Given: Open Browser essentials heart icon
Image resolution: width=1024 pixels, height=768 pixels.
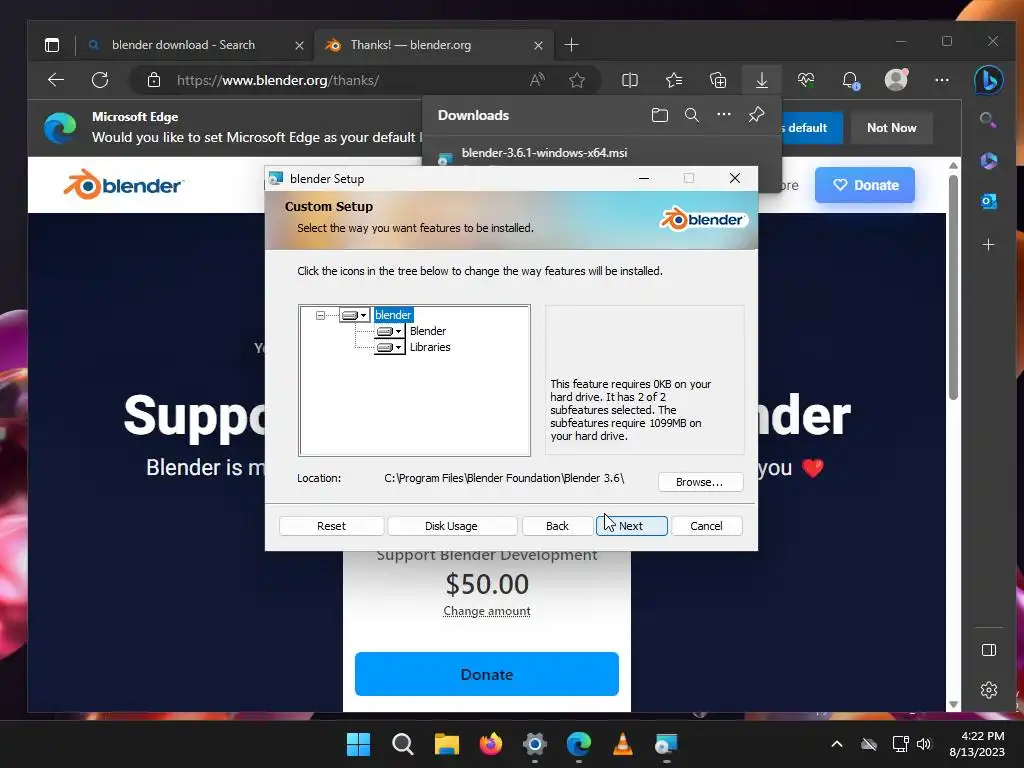Looking at the screenshot, I should coord(806,80).
